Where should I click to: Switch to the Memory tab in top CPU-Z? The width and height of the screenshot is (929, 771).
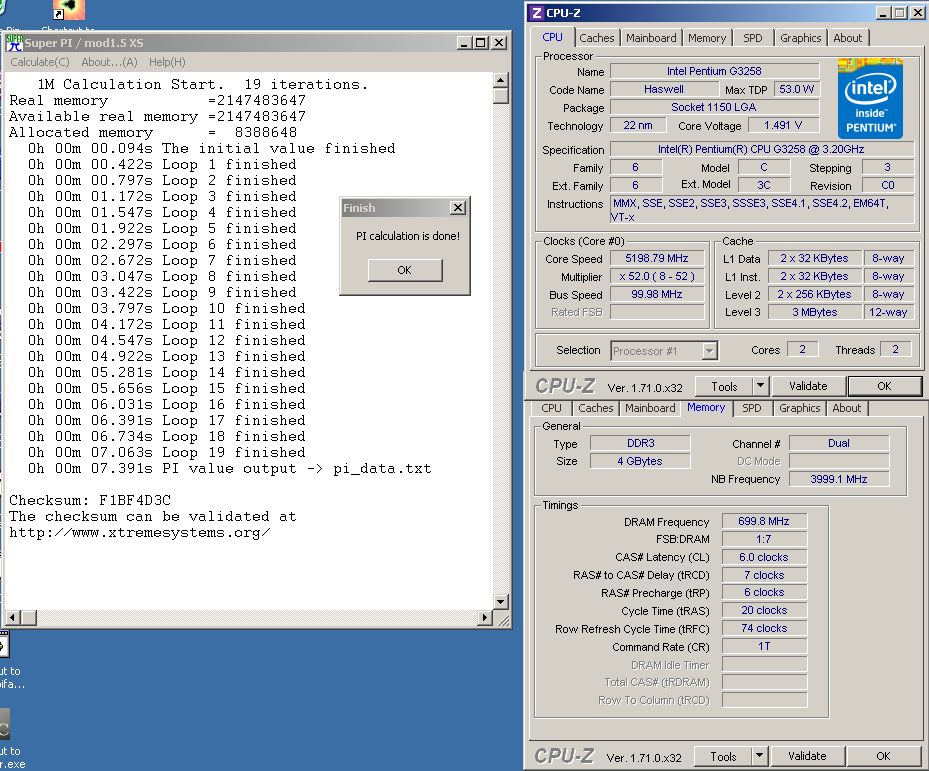click(707, 38)
